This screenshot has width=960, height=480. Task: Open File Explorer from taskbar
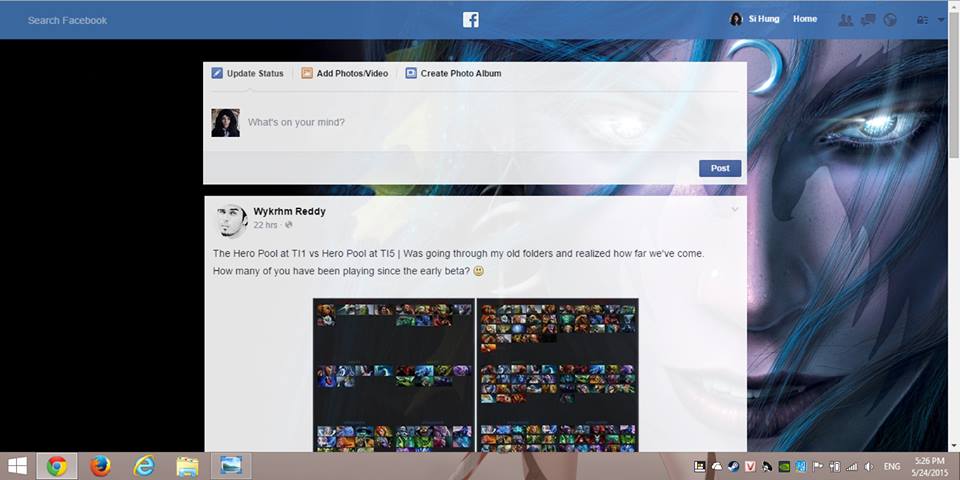coord(187,467)
